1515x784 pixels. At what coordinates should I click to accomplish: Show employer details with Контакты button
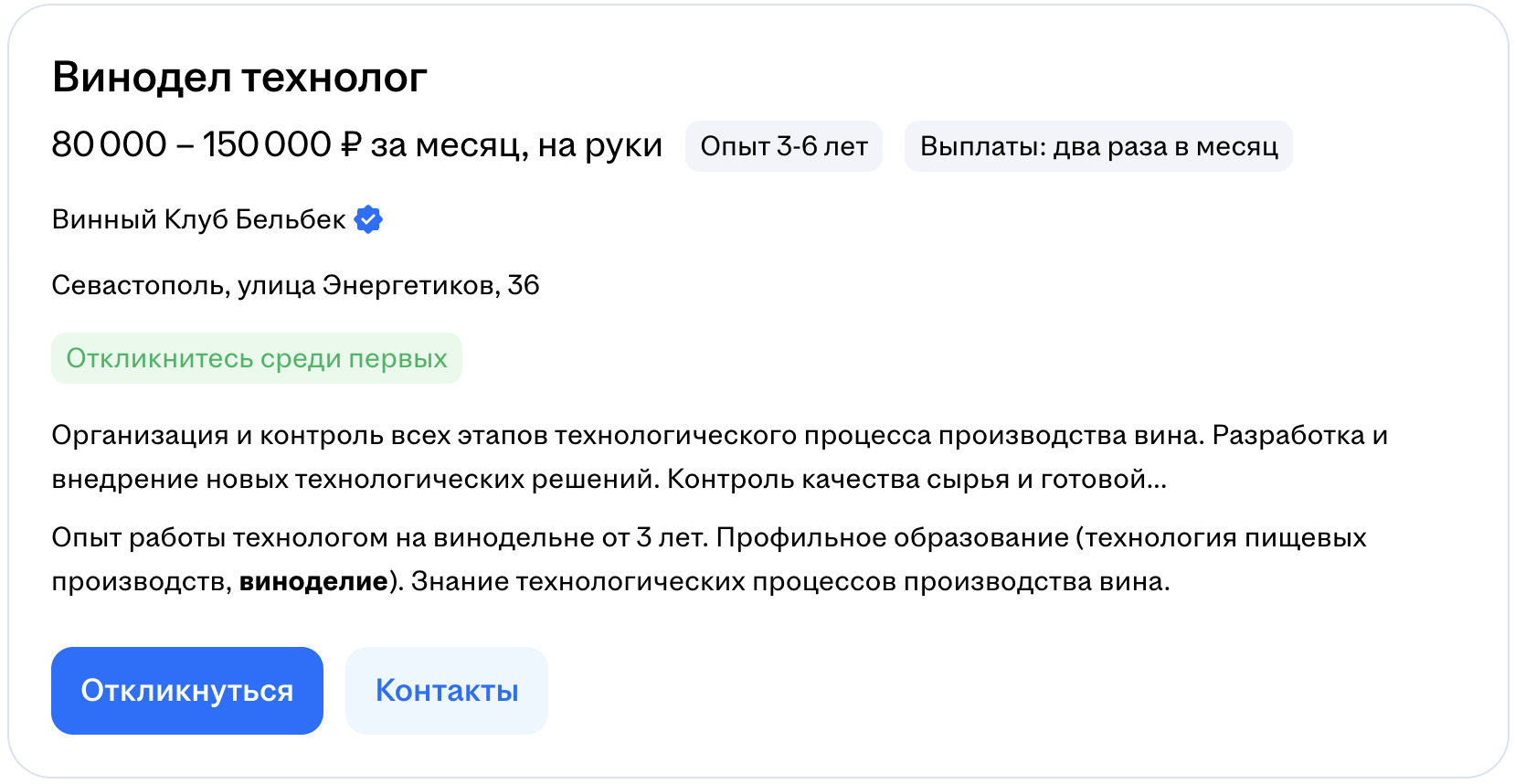tap(447, 691)
